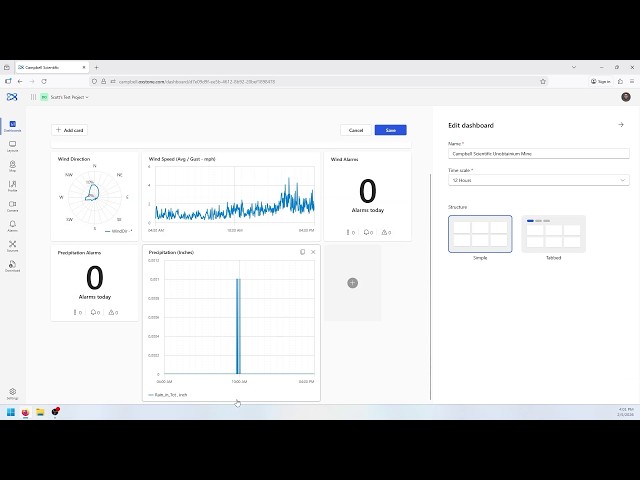Duplicate the Precipitation (Inches) card

coord(302,252)
